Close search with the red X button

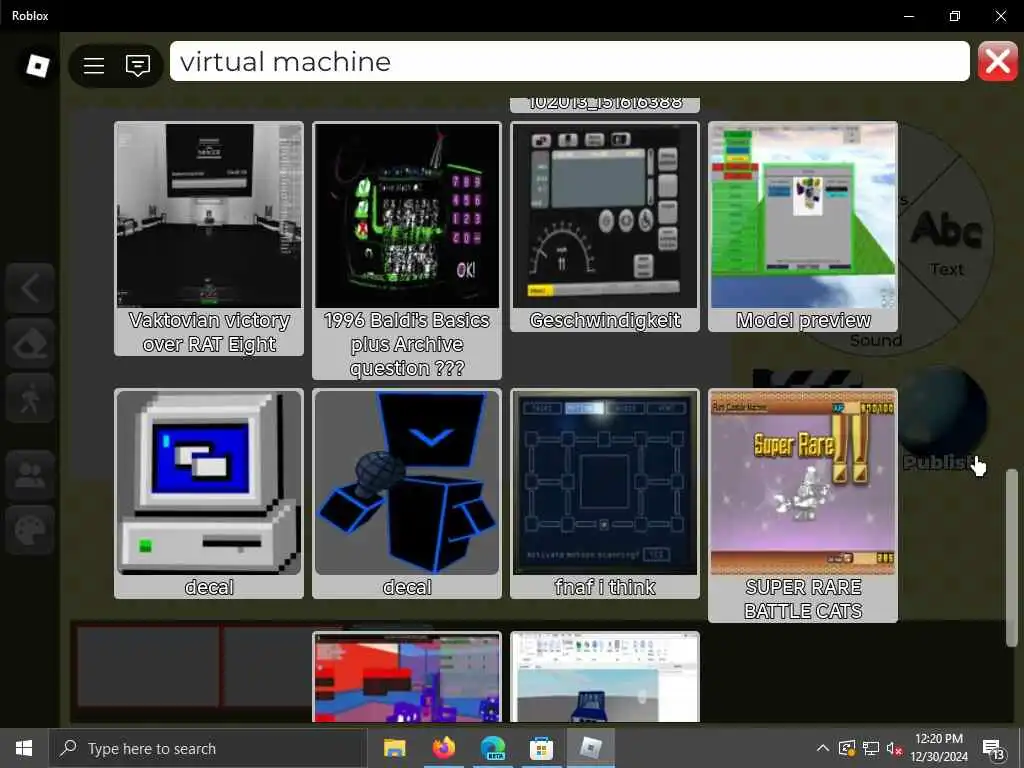997,61
